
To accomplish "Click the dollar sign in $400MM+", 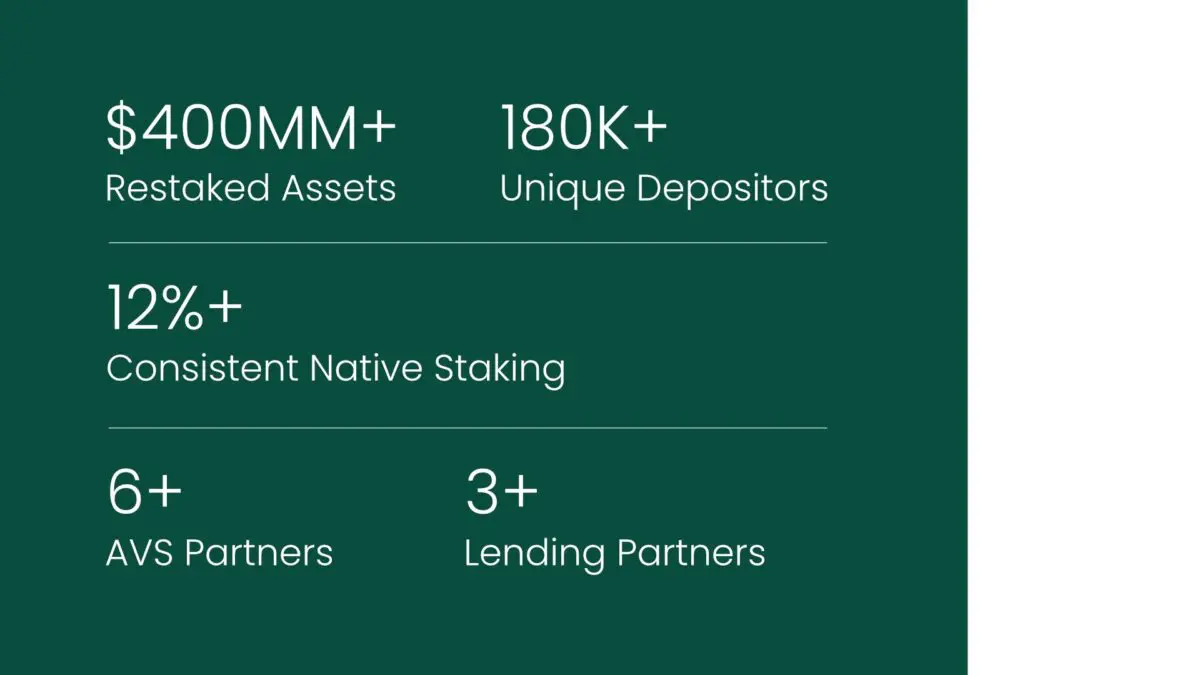I will [120, 130].
